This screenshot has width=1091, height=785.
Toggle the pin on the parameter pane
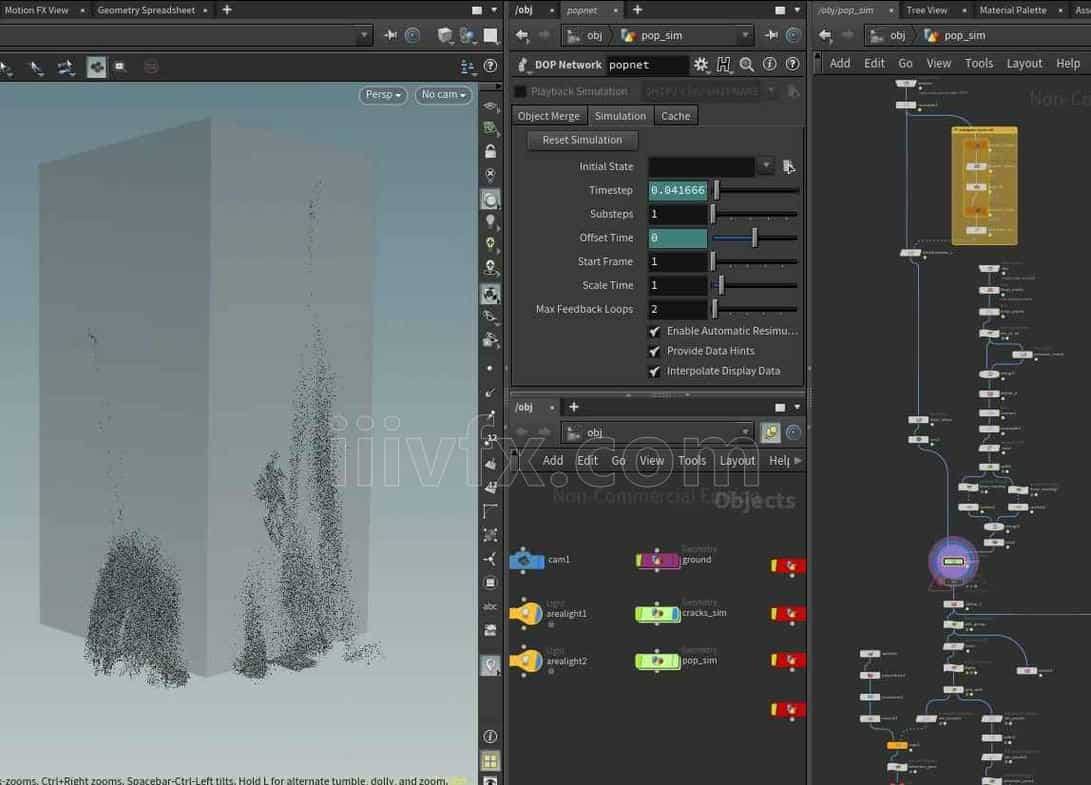click(771, 35)
